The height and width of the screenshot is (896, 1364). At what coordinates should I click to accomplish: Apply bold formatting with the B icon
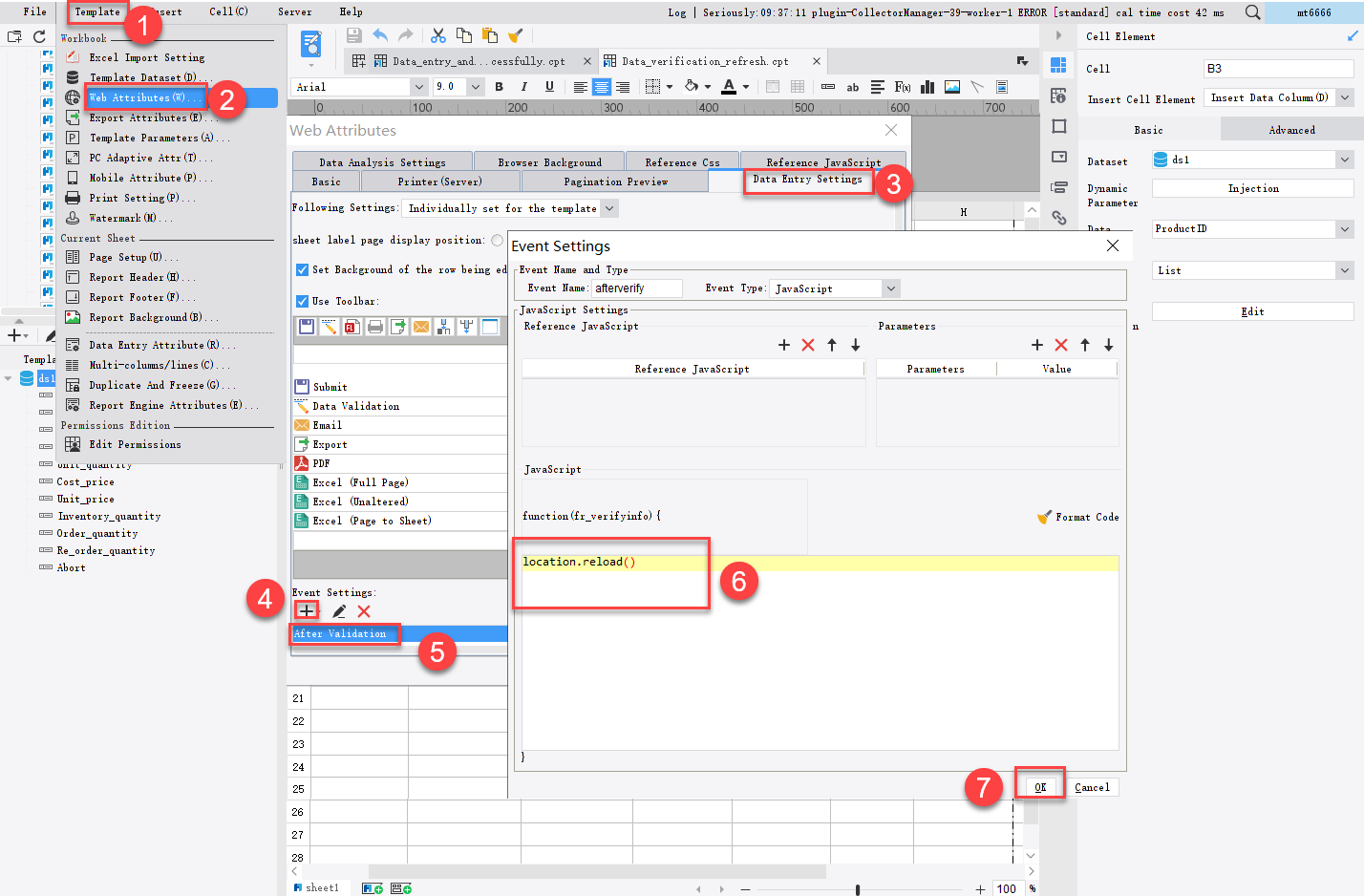tap(499, 86)
